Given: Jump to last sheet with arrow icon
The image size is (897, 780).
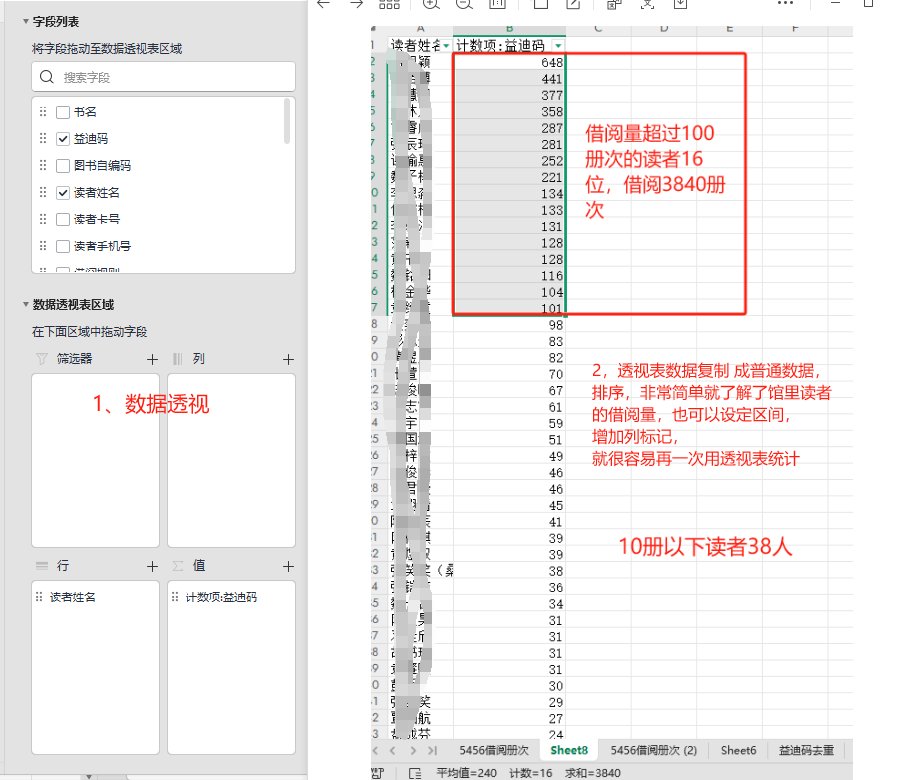Looking at the screenshot, I should [x=432, y=750].
